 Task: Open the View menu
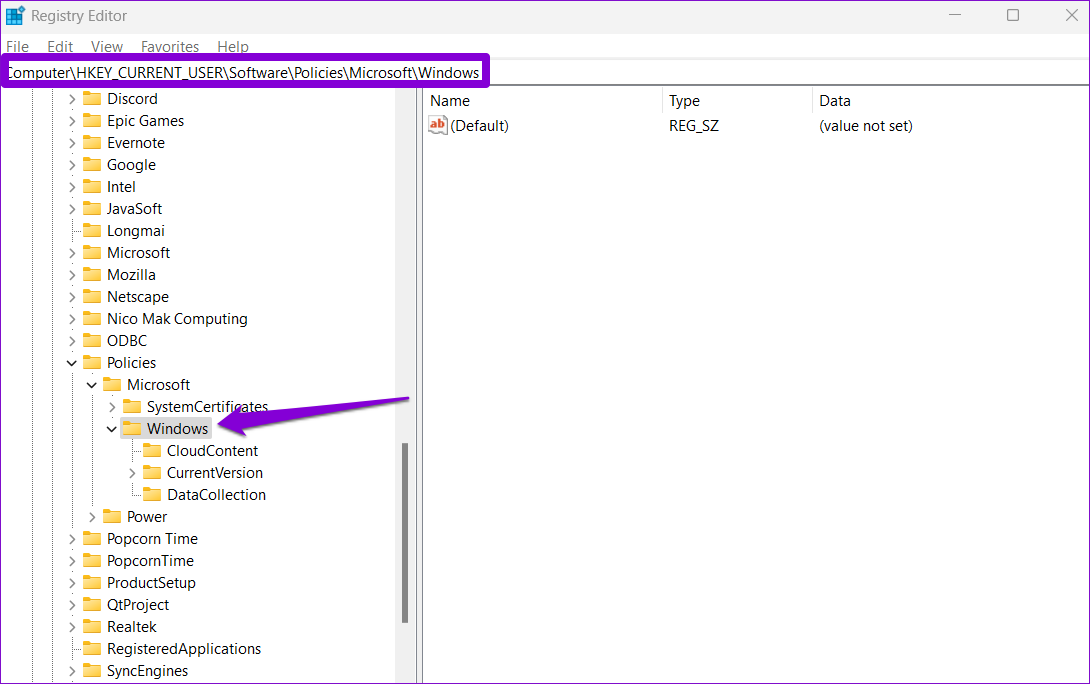coord(106,47)
